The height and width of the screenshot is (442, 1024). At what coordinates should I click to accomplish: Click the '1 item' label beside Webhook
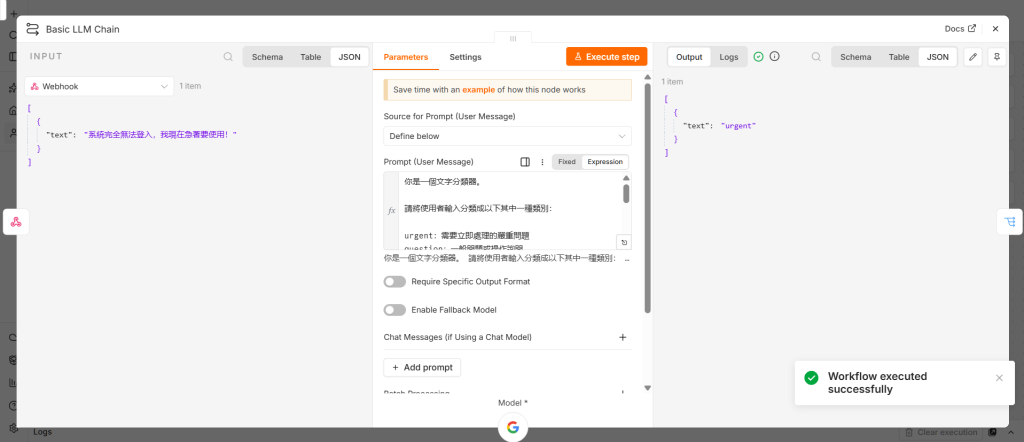pyautogui.click(x=190, y=86)
